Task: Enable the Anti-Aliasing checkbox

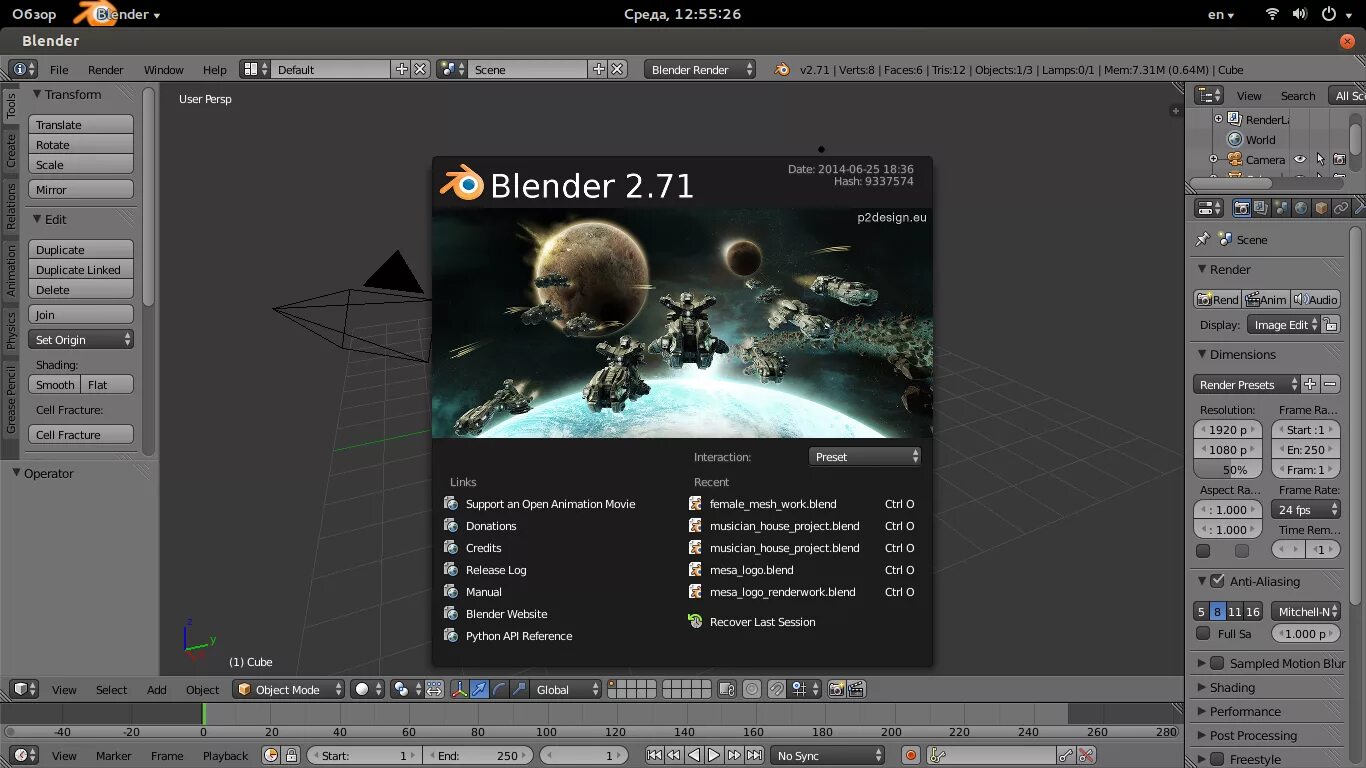Action: 1217,581
